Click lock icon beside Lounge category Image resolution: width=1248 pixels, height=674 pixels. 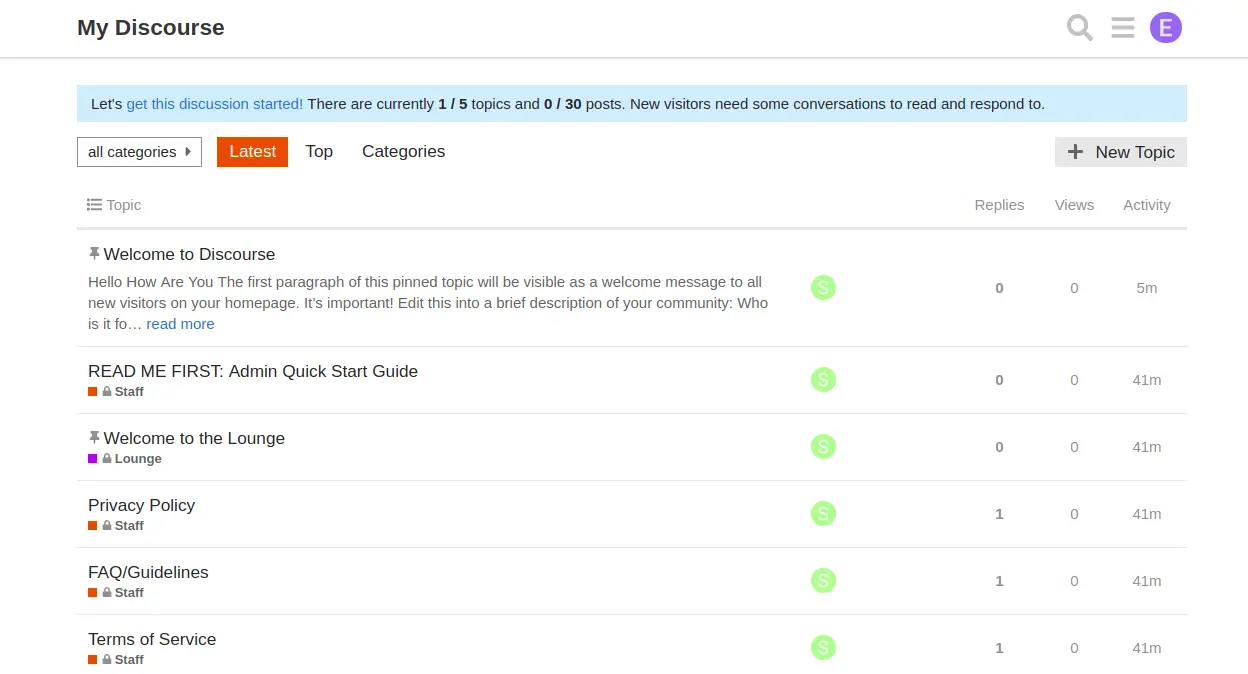coord(107,459)
